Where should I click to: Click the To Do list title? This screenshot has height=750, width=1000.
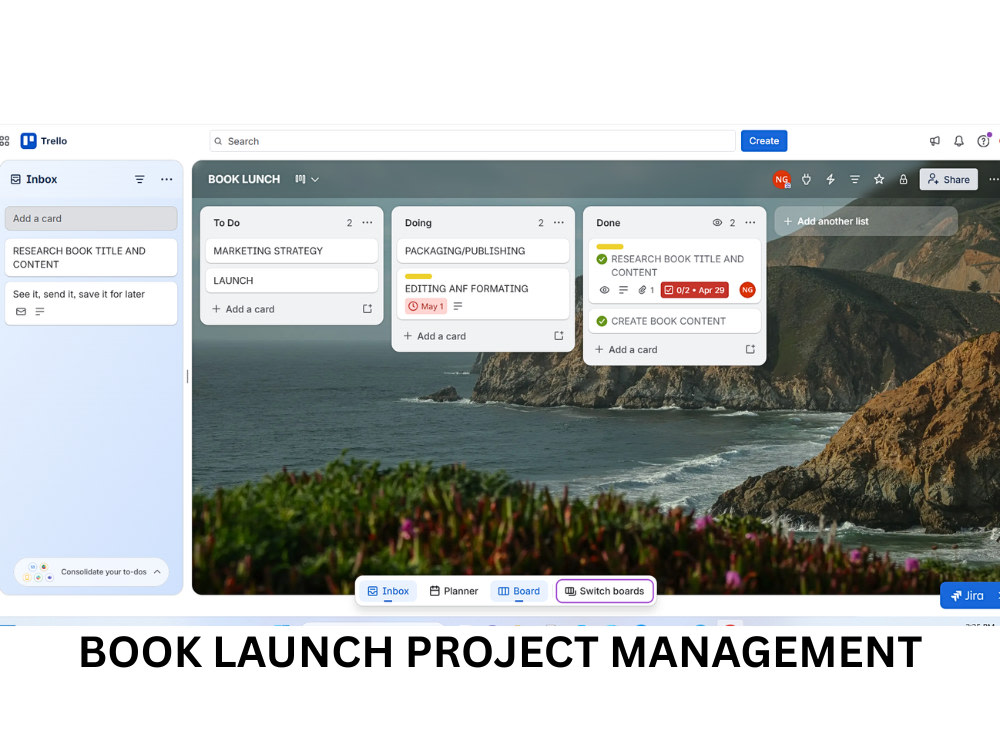click(226, 223)
